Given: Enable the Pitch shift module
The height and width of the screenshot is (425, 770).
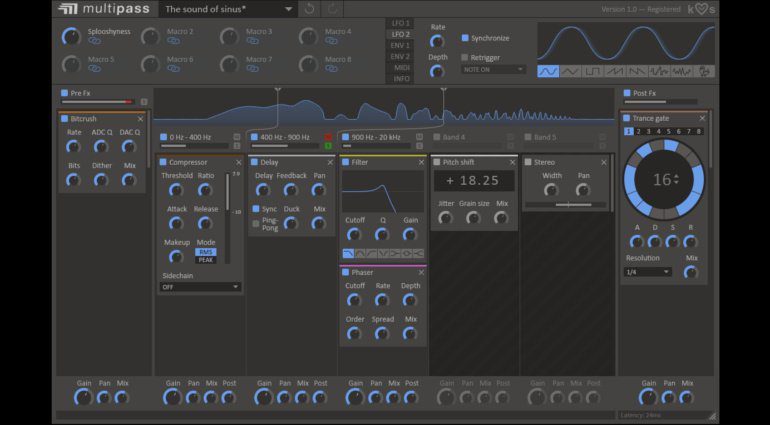Looking at the screenshot, I should [x=437, y=162].
